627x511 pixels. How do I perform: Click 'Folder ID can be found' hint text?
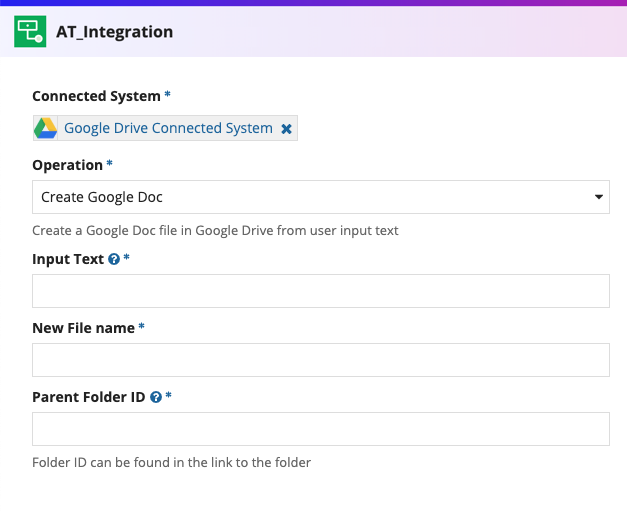pos(172,463)
